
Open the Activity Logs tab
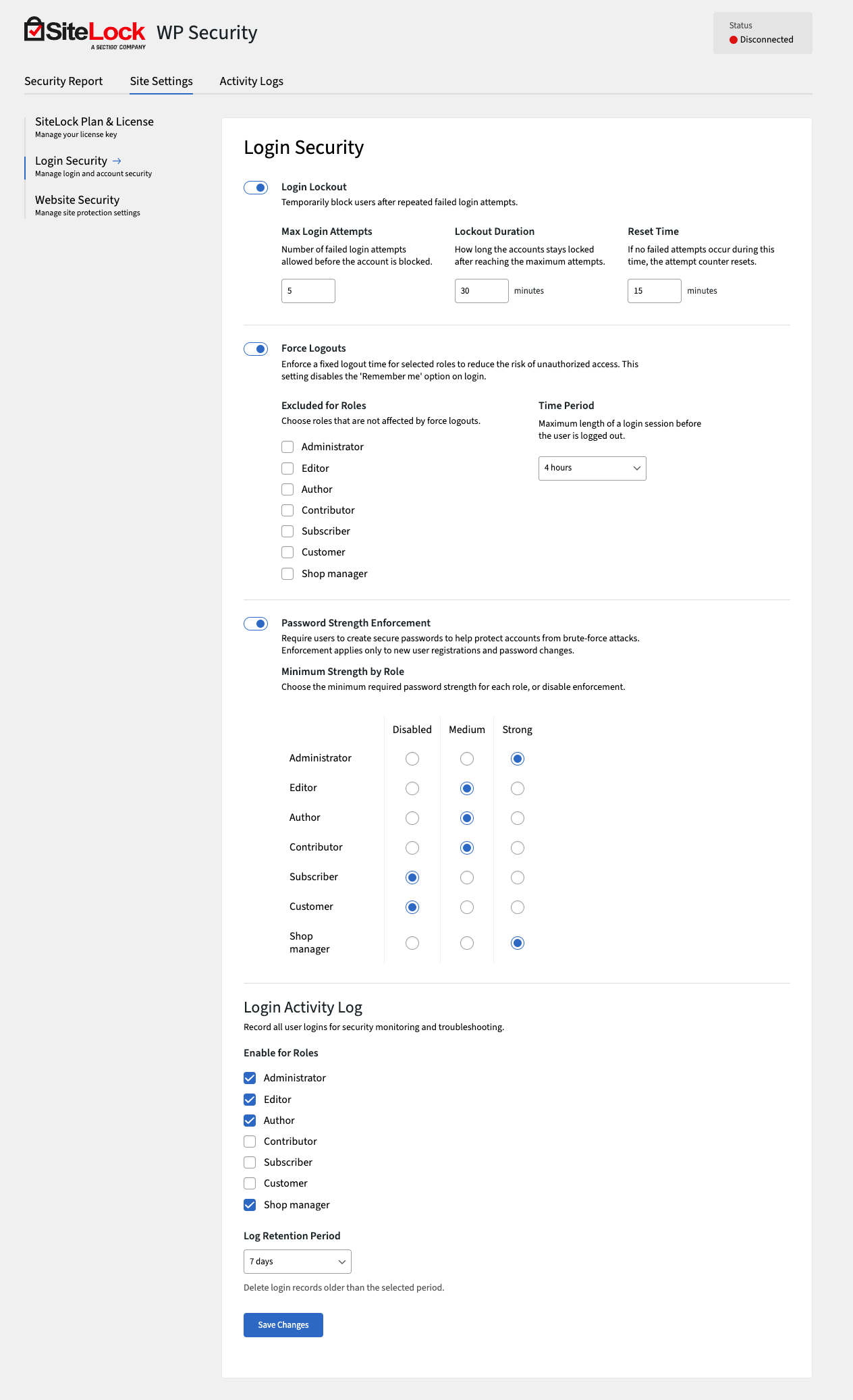pos(251,81)
